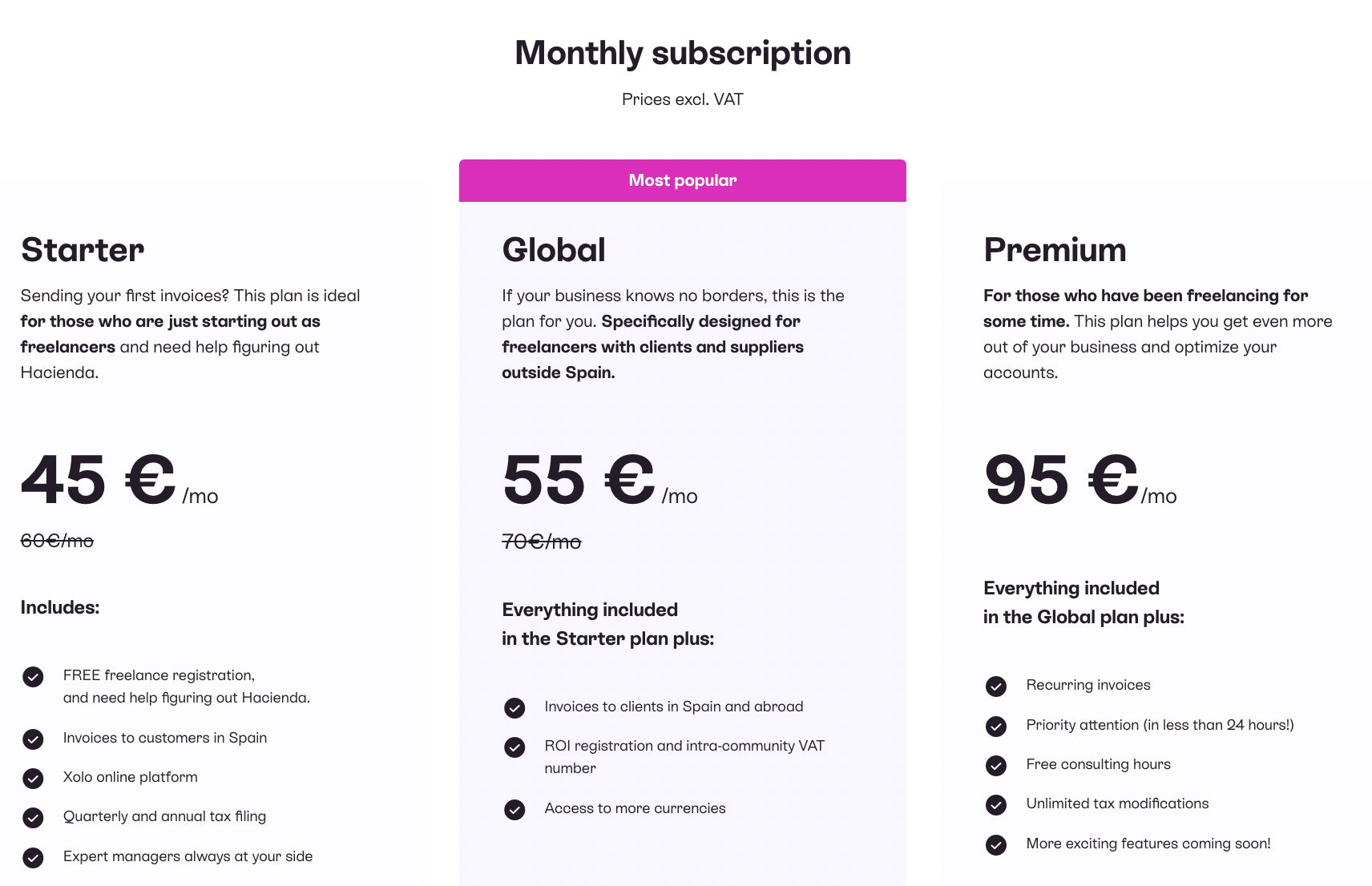
Task: Click checkmark beside Expert managers always at your side
Action: 33,857
